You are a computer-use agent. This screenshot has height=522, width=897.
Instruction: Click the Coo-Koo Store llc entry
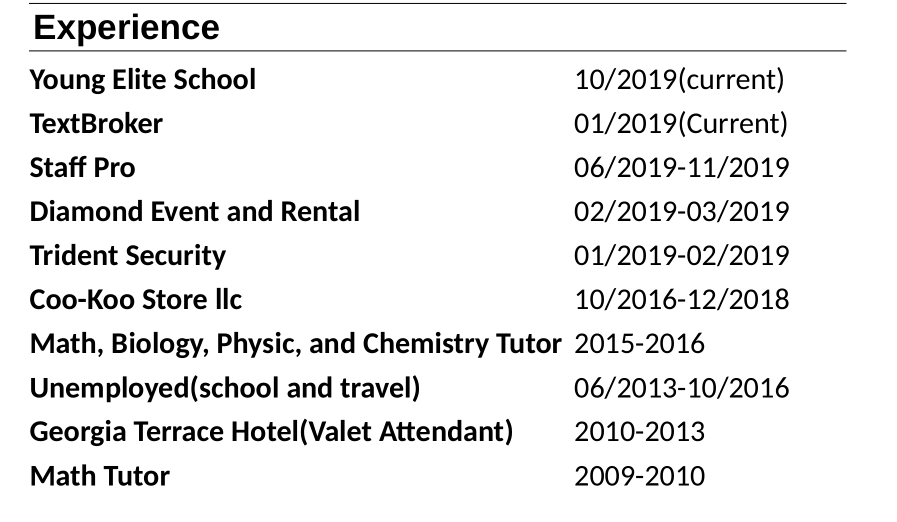136,300
